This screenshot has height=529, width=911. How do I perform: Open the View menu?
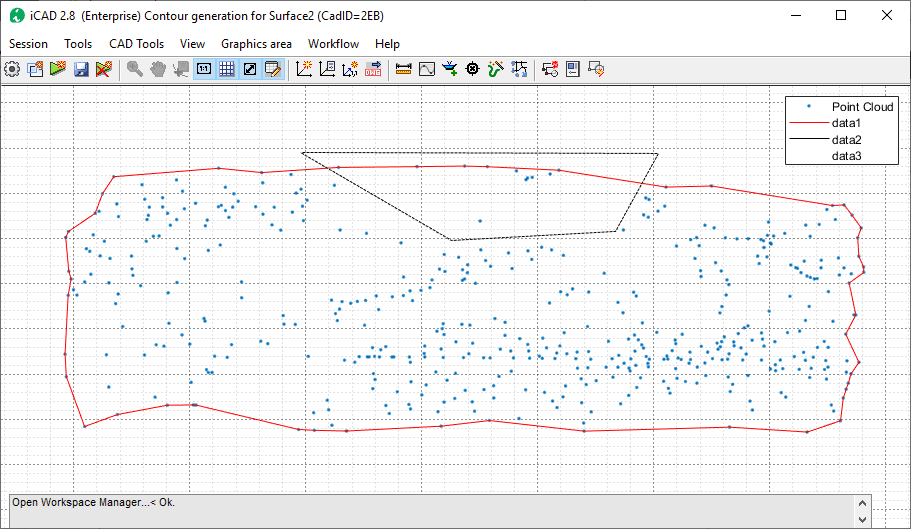pyautogui.click(x=192, y=44)
